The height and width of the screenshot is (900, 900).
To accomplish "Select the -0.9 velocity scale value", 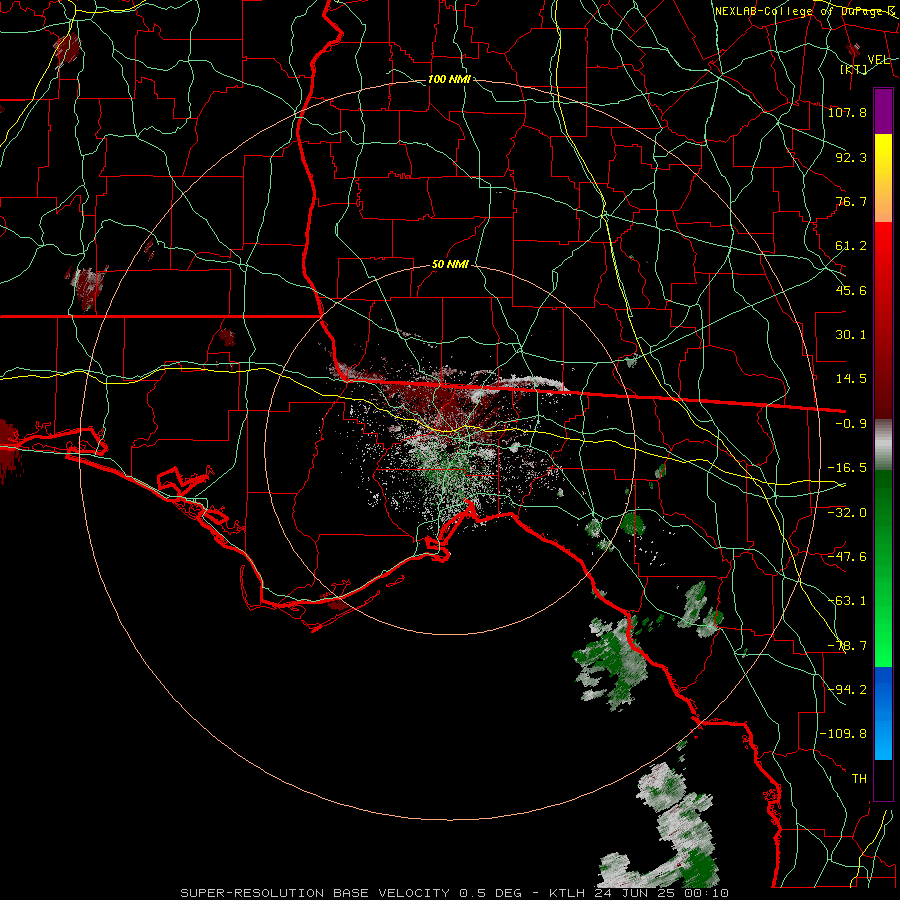I will tap(851, 424).
